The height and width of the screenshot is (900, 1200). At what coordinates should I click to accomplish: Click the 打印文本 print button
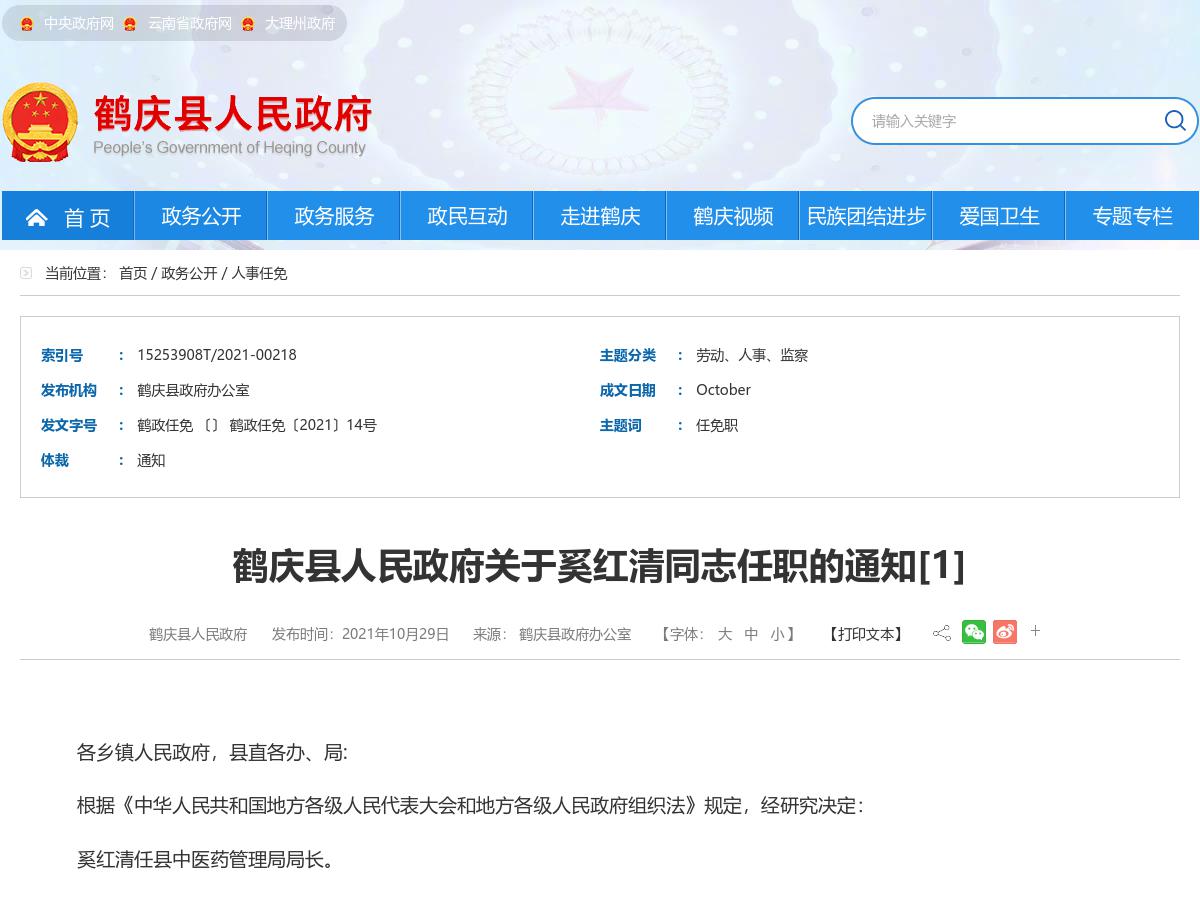click(865, 634)
